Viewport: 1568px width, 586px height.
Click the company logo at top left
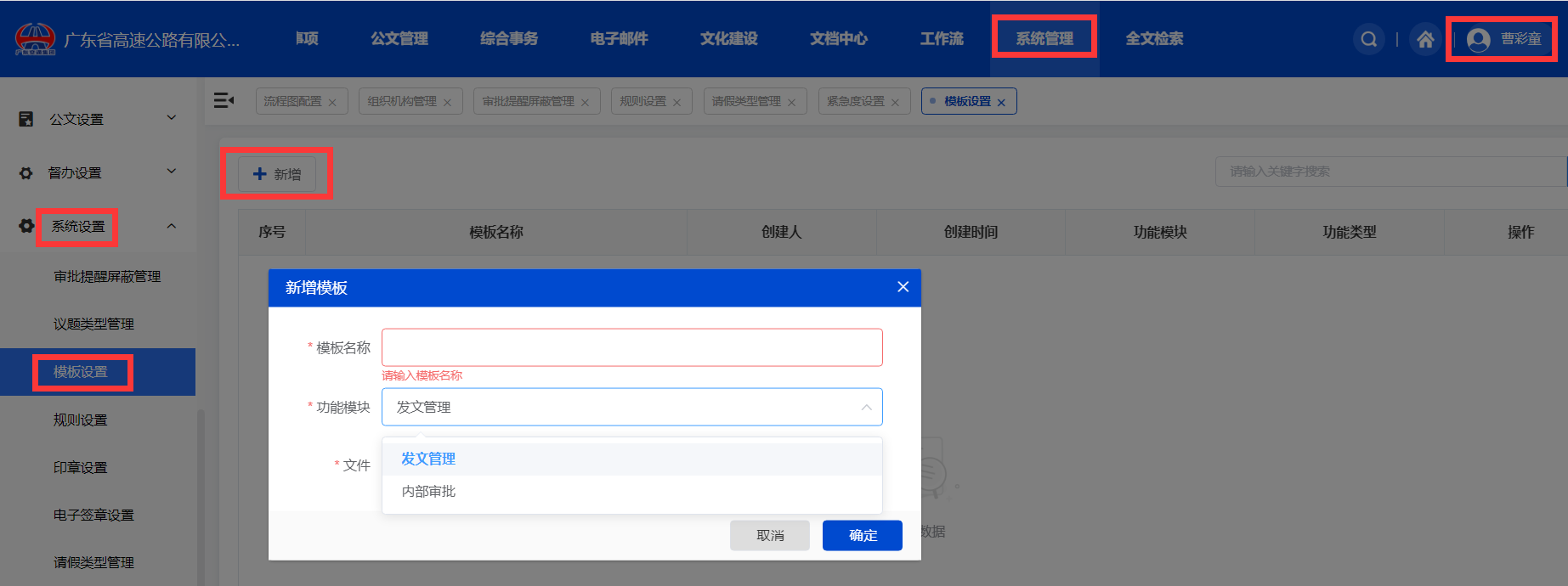click(x=35, y=39)
